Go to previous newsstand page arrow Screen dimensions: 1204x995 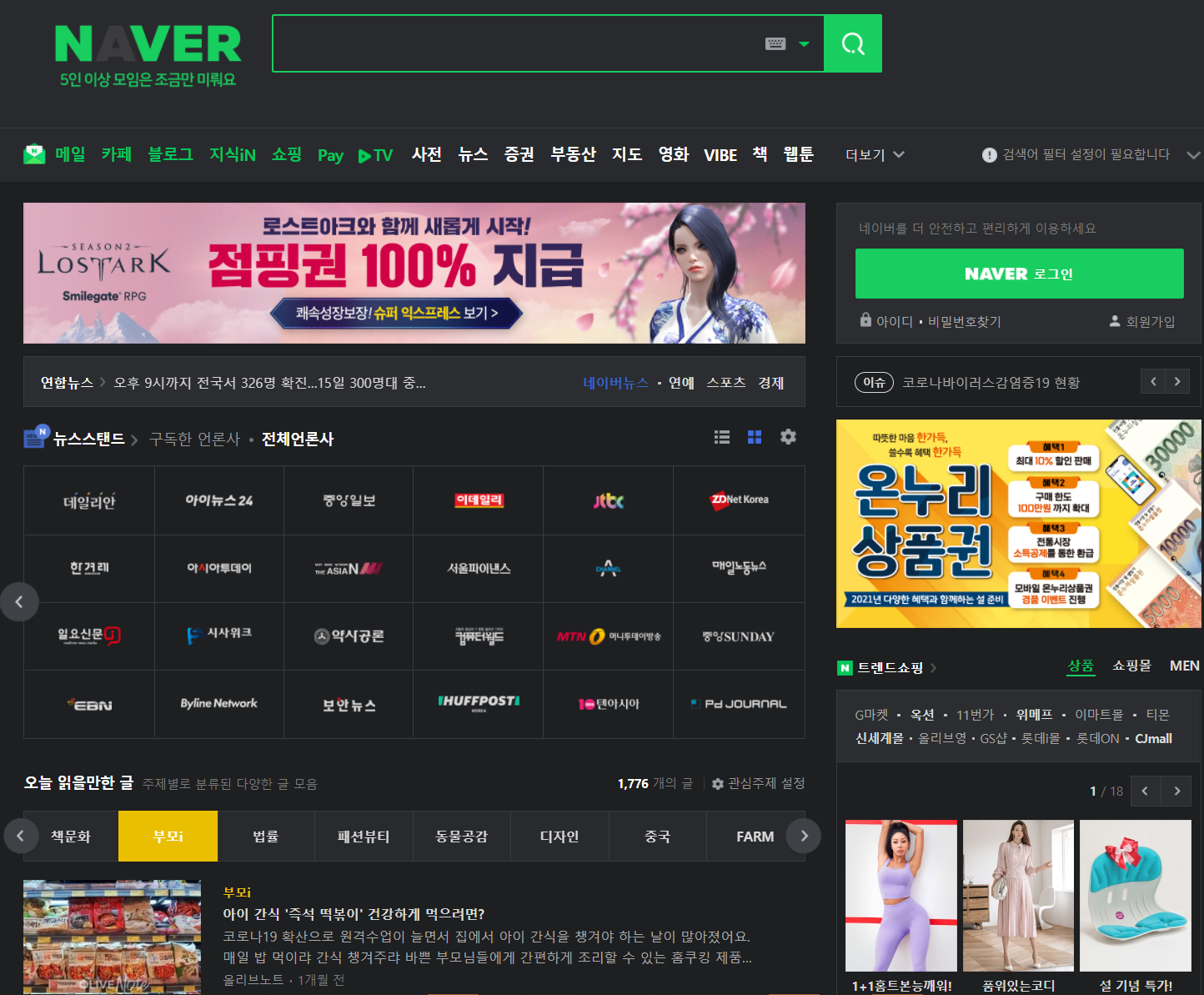[x=19, y=601]
